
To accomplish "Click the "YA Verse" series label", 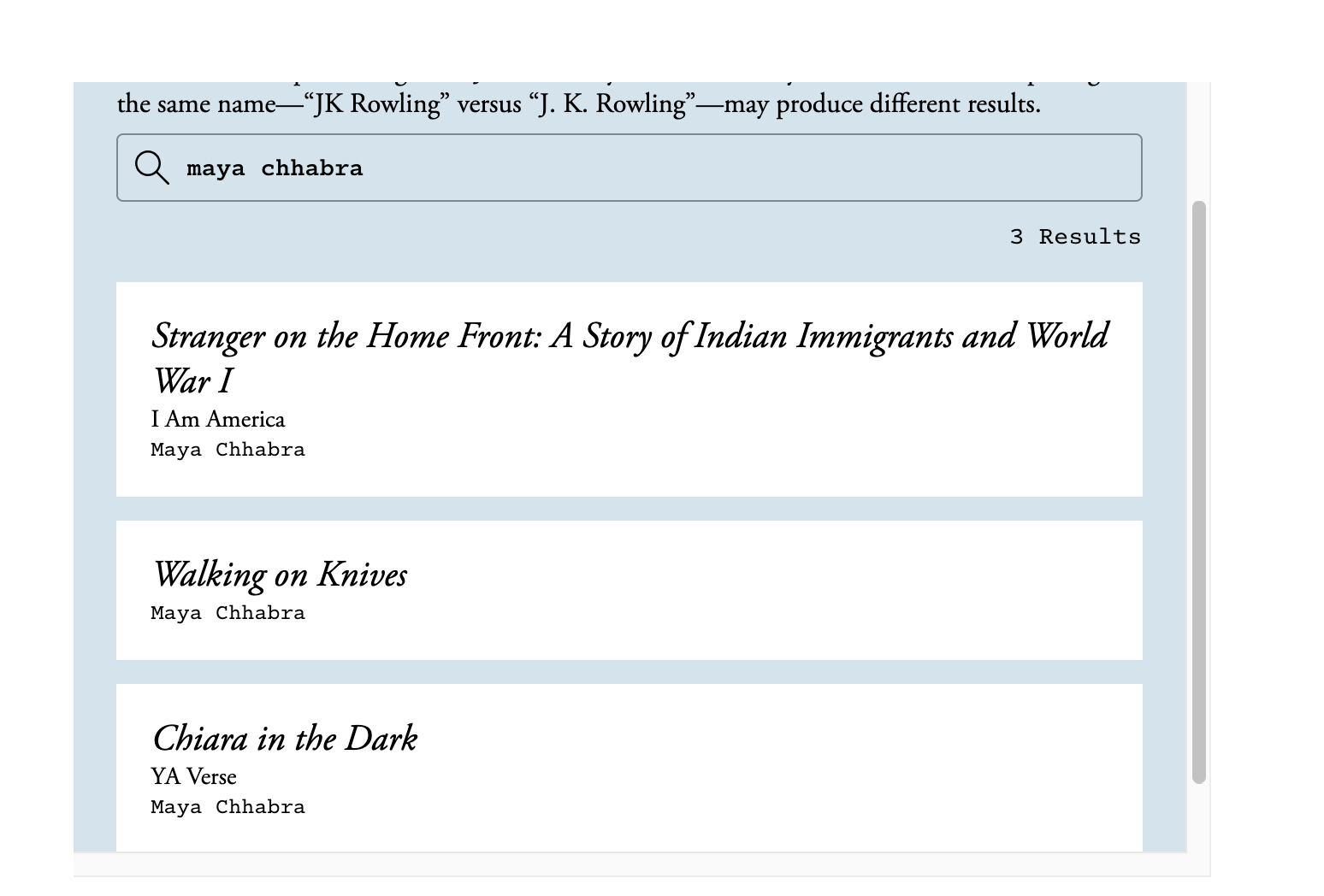I will (193, 776).
